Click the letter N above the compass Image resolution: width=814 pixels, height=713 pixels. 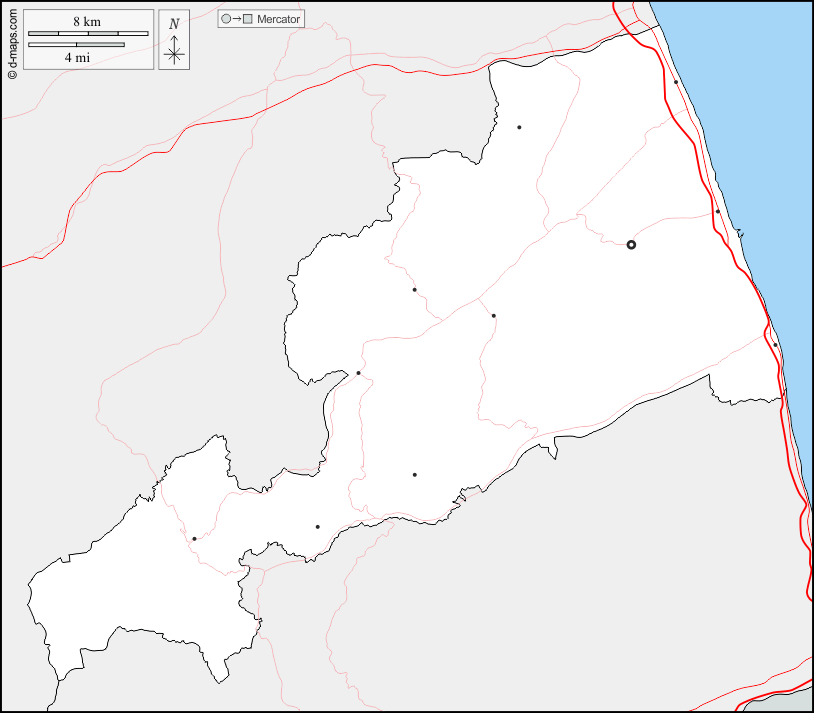coord(174,24)
